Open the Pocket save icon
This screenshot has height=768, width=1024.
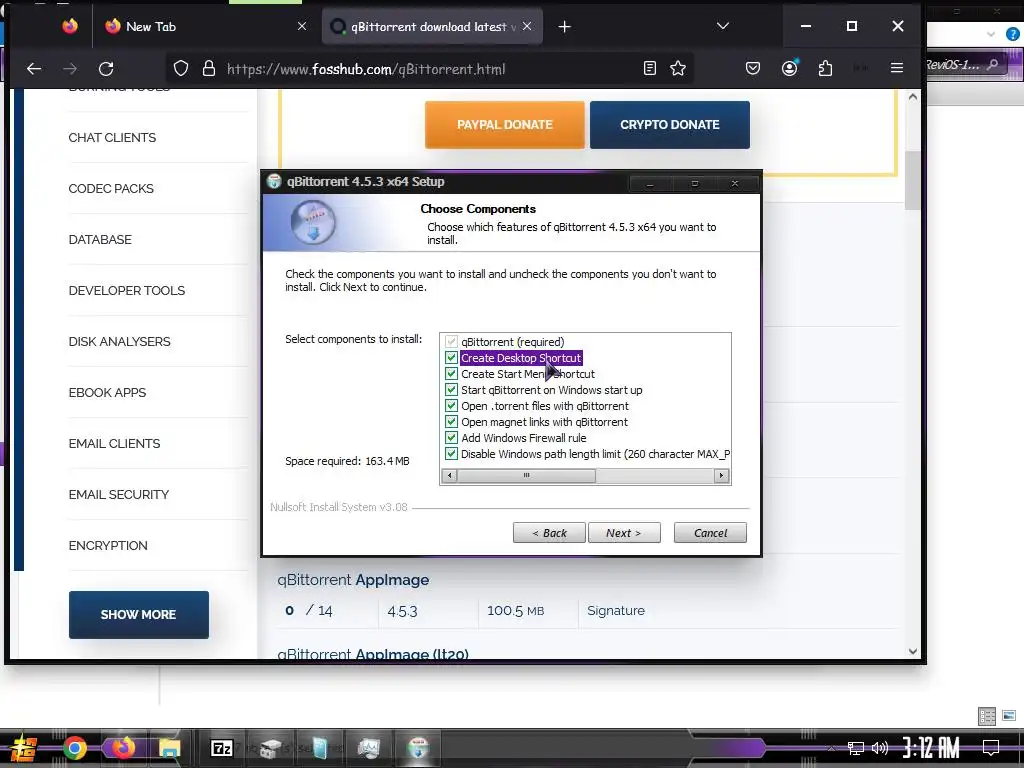[753, 68]
